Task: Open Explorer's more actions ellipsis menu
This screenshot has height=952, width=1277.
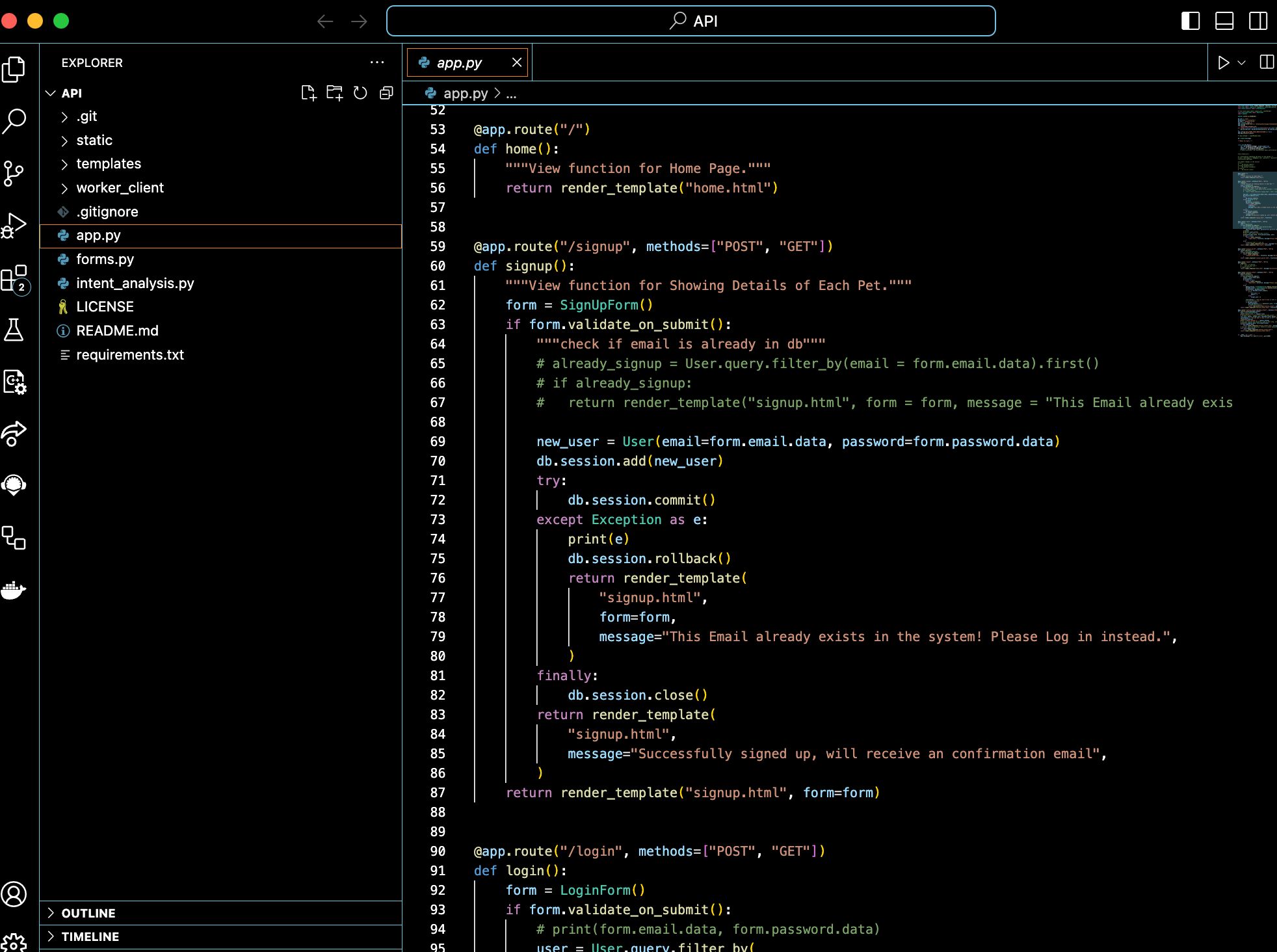Action: point(377,62)
